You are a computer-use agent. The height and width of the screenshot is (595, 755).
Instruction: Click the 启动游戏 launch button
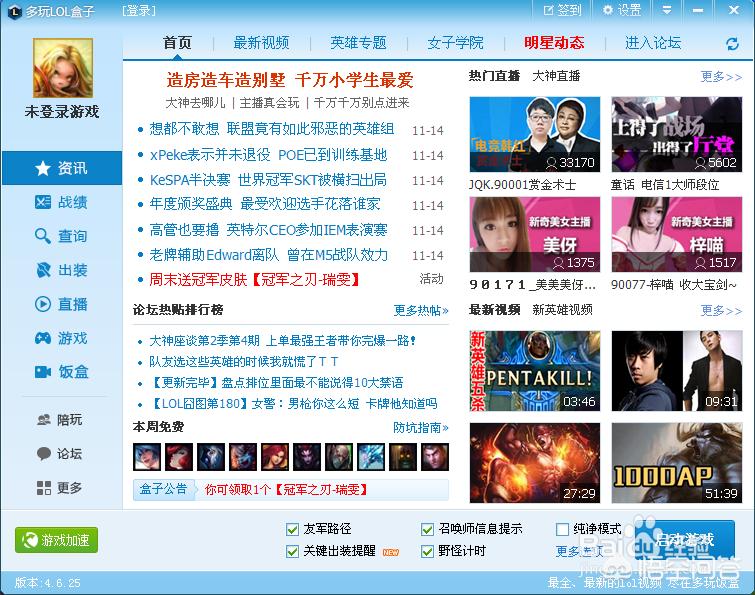pyautogui.click(x=684, y=540)
